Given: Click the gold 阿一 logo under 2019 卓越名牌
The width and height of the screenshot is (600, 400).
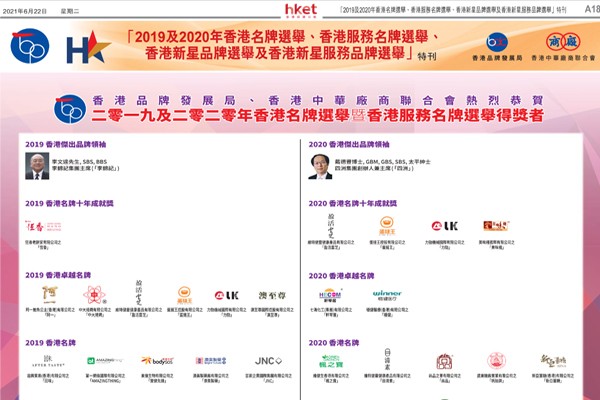Looking at the screenshot, I should pos(50,295).
